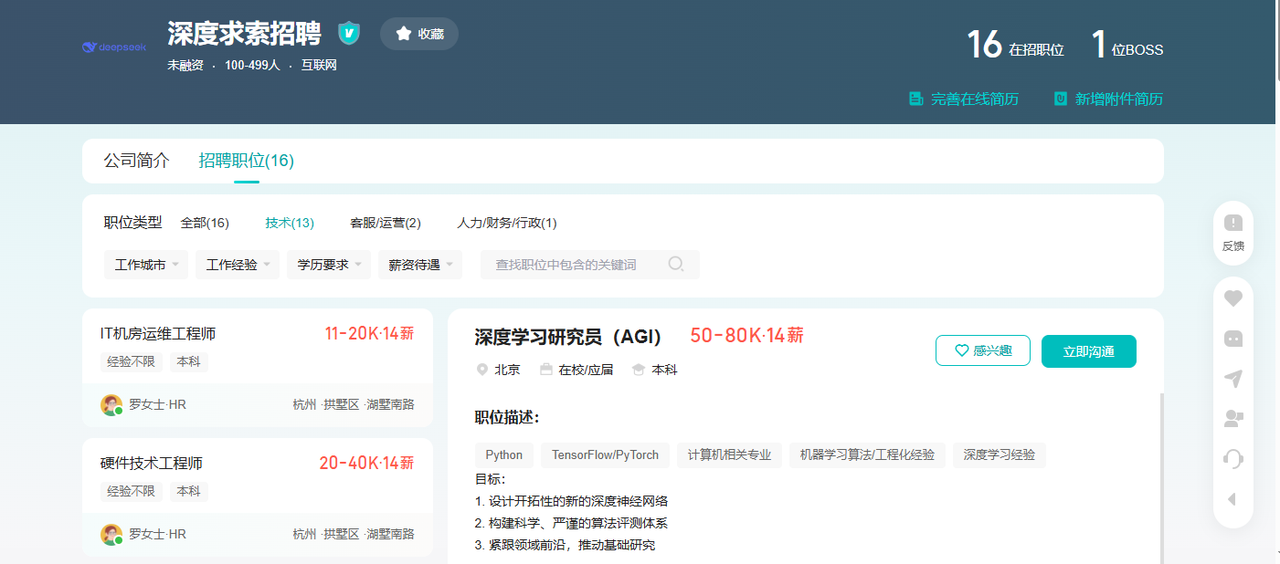
Task: Click 感兴趣 interested button
Action: [983, 351]
